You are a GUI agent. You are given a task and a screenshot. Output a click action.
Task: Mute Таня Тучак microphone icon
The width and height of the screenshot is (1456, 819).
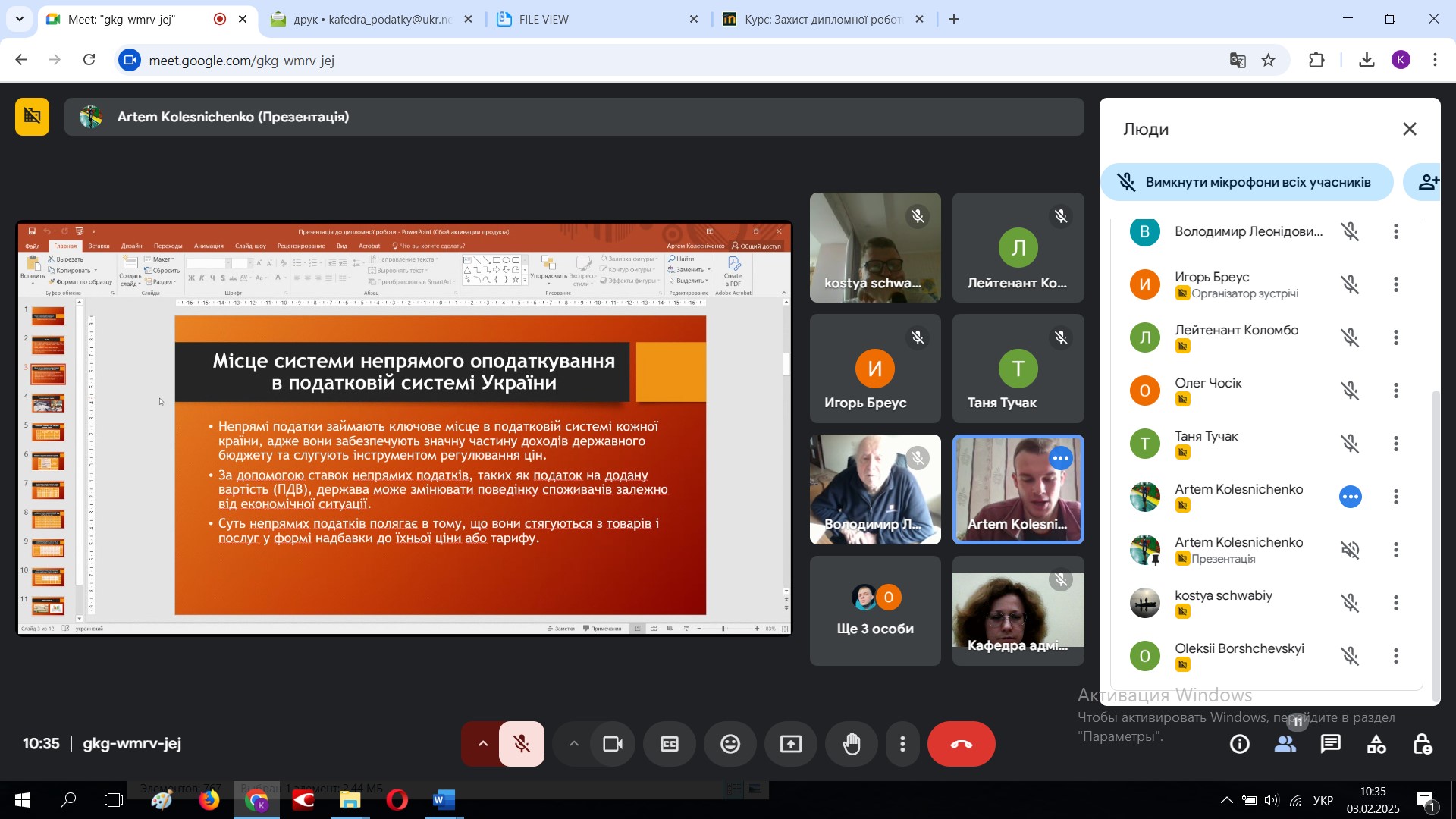[1351, 444]
